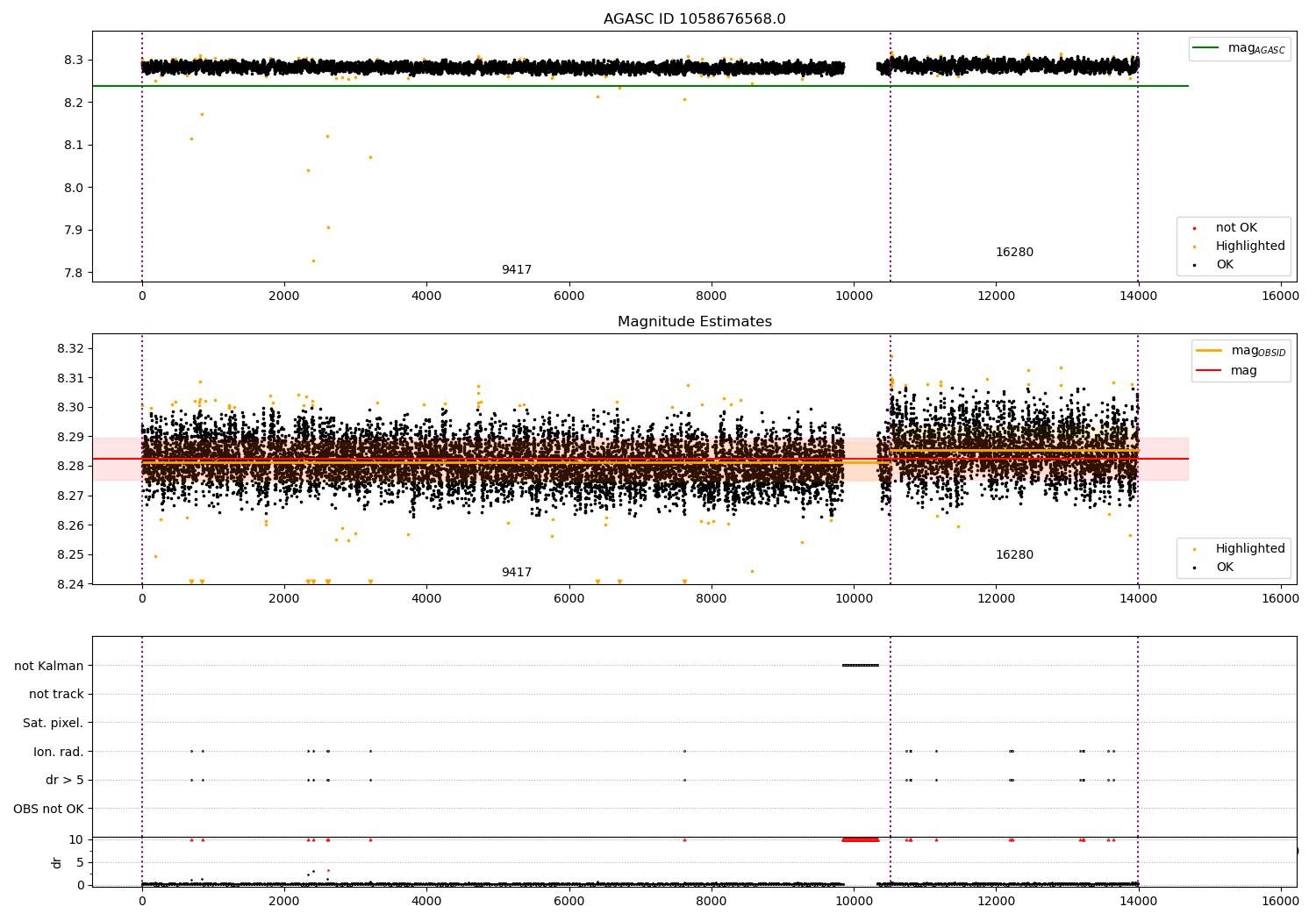Click the "9417" label in Magnitude Estimates plot
This screenshot has width=1316, height=921.
pos(517,573)
